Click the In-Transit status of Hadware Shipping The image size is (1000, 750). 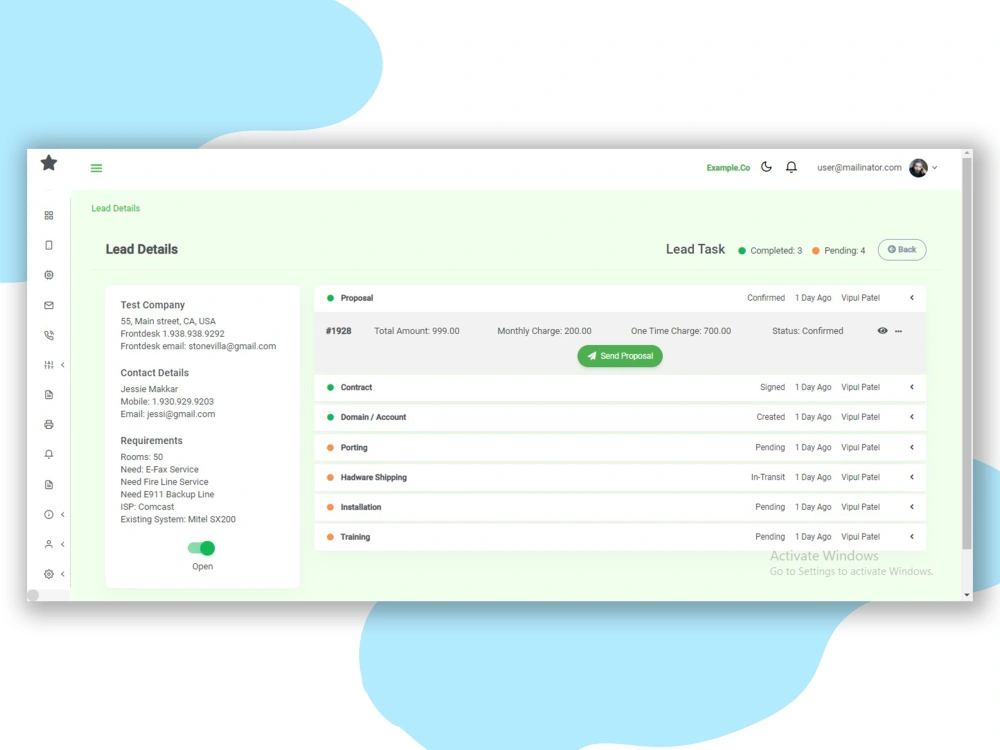pos(768,477)
